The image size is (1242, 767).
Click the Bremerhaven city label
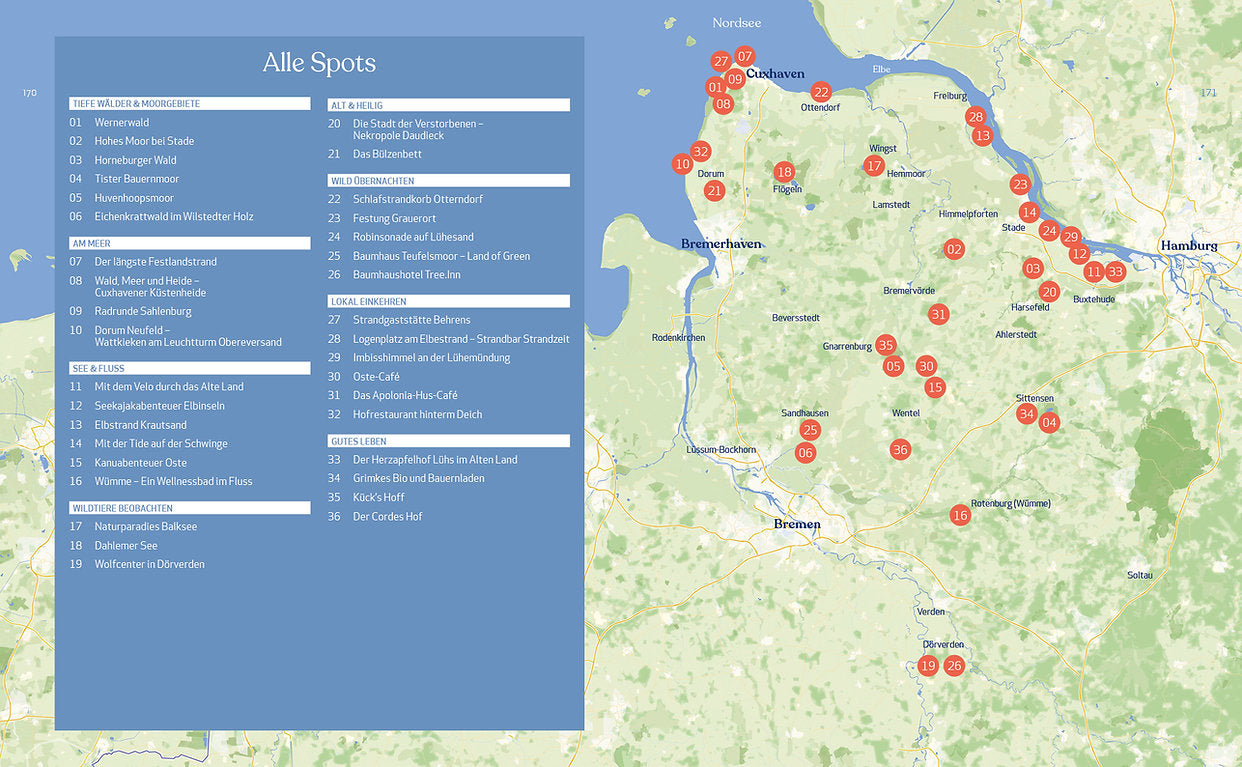coord(722,243)
